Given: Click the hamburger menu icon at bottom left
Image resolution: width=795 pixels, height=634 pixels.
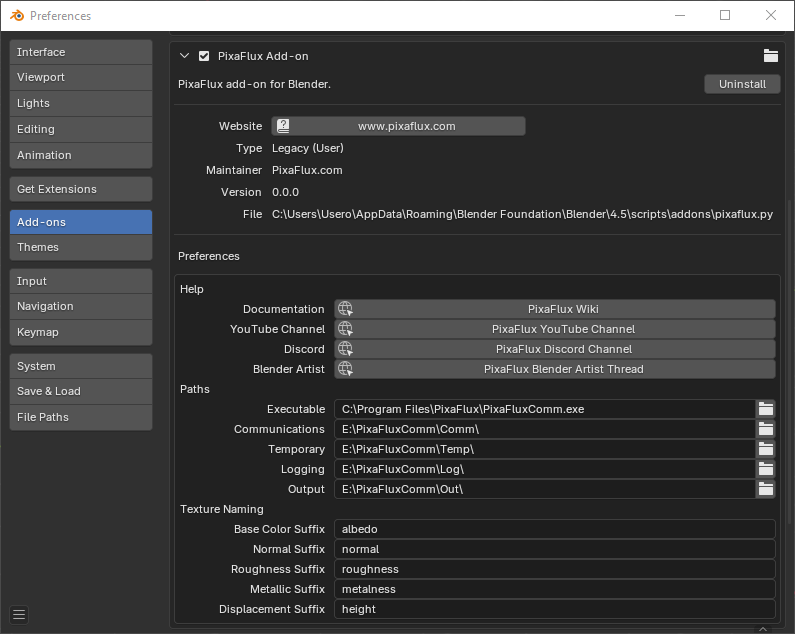Looking at the screenshot, I should click(19, 614).
